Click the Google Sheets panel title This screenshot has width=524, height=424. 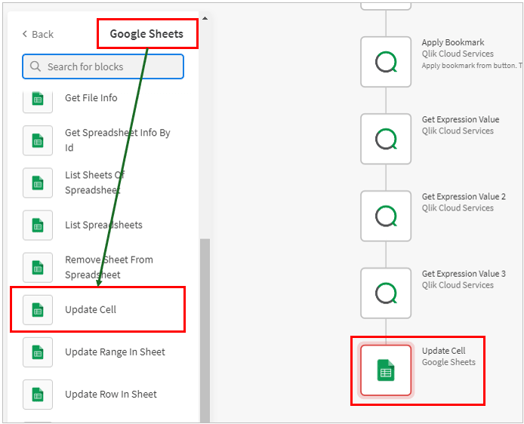[x=146, y=34]
